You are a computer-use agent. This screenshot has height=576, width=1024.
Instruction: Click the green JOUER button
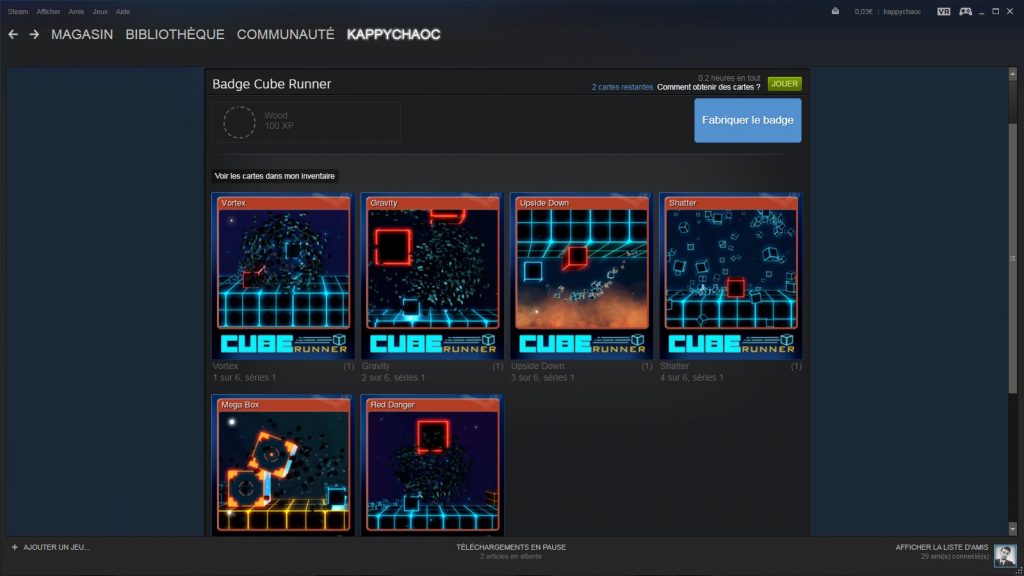point(784,84)
